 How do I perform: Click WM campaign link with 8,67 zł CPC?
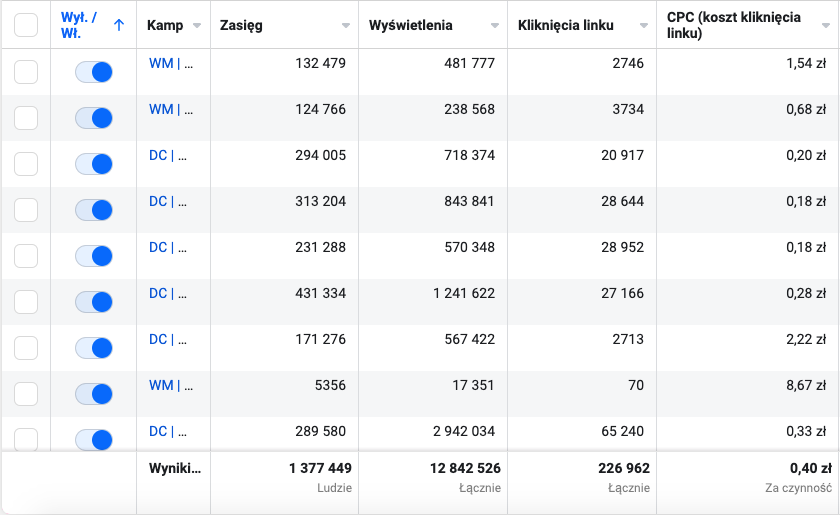pyautogui.click(x=171, y=385)
